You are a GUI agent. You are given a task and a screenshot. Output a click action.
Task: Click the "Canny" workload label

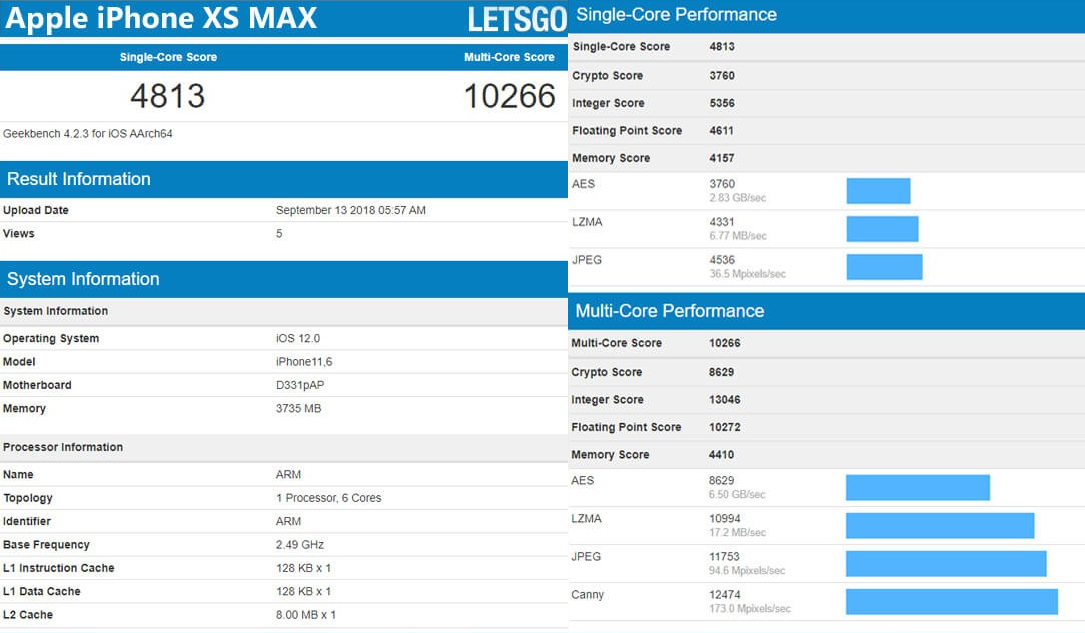click(587, 595)
